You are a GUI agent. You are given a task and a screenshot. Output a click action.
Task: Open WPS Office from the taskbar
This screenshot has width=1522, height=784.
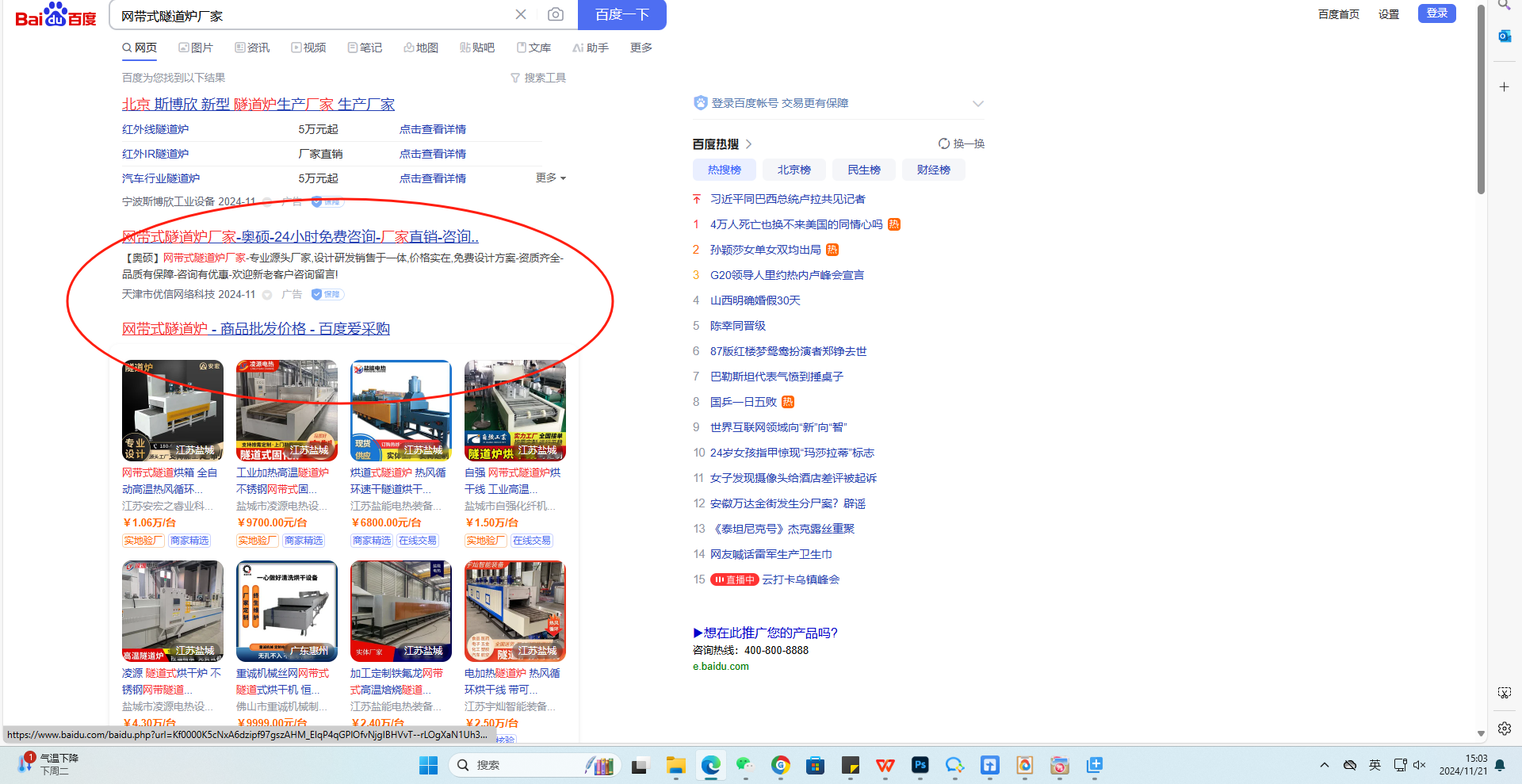tap(885, 765)
